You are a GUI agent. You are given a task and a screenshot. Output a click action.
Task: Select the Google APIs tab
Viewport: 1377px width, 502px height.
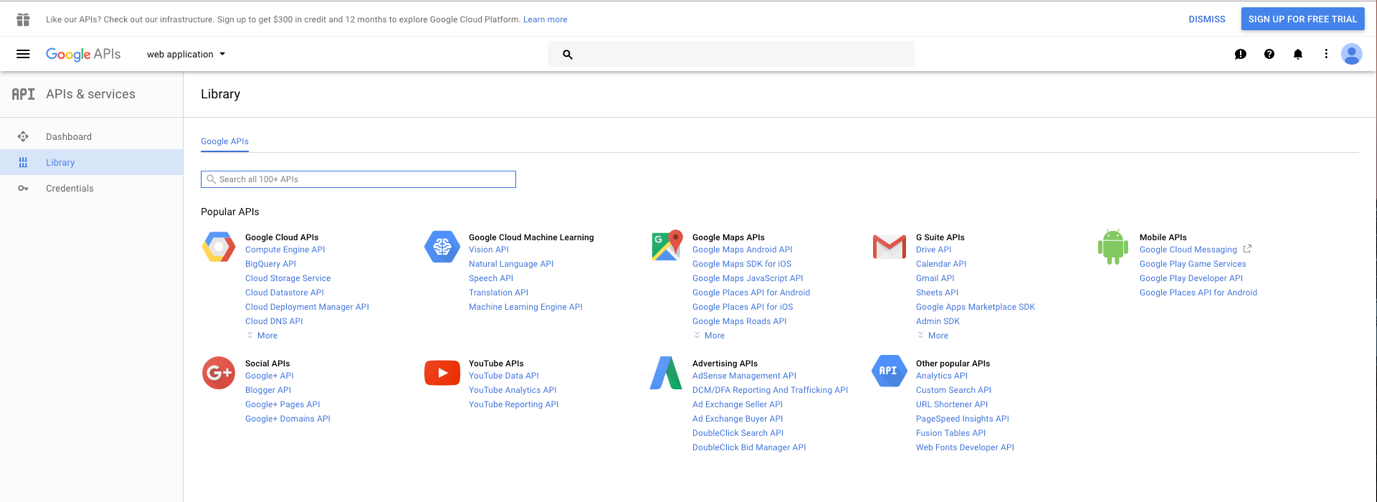click(225, 141)
